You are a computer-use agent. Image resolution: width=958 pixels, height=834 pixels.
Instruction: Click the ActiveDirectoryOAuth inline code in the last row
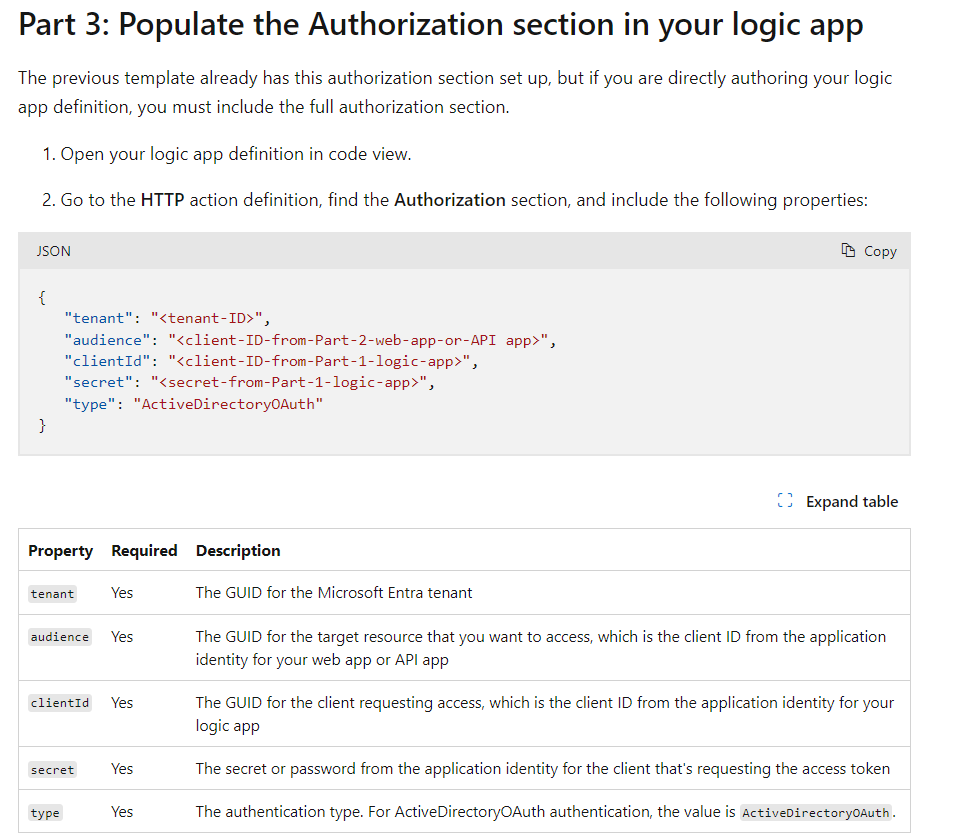click(817, 813)
